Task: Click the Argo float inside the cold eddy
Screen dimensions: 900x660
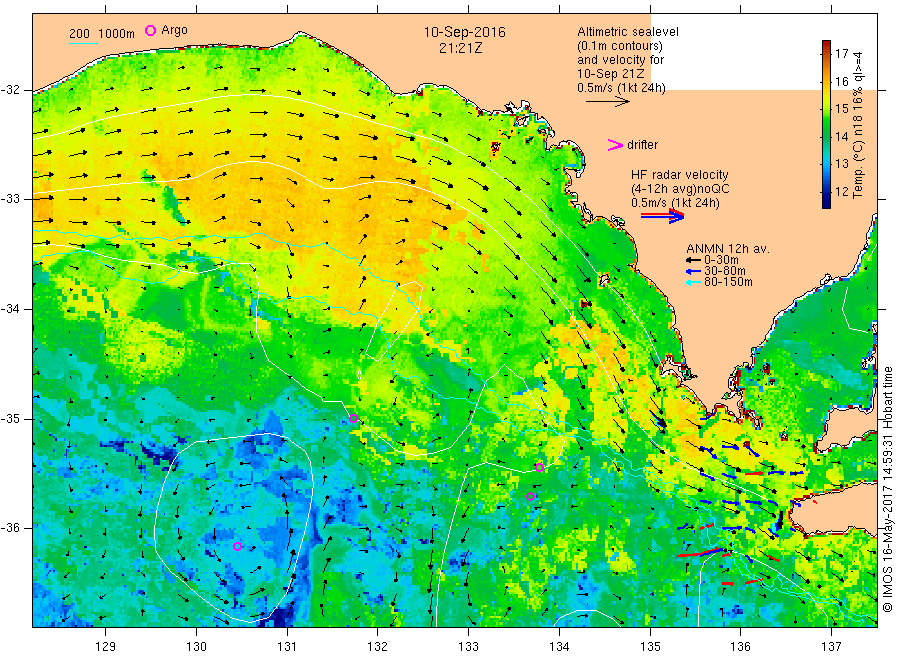Action: 238,546
